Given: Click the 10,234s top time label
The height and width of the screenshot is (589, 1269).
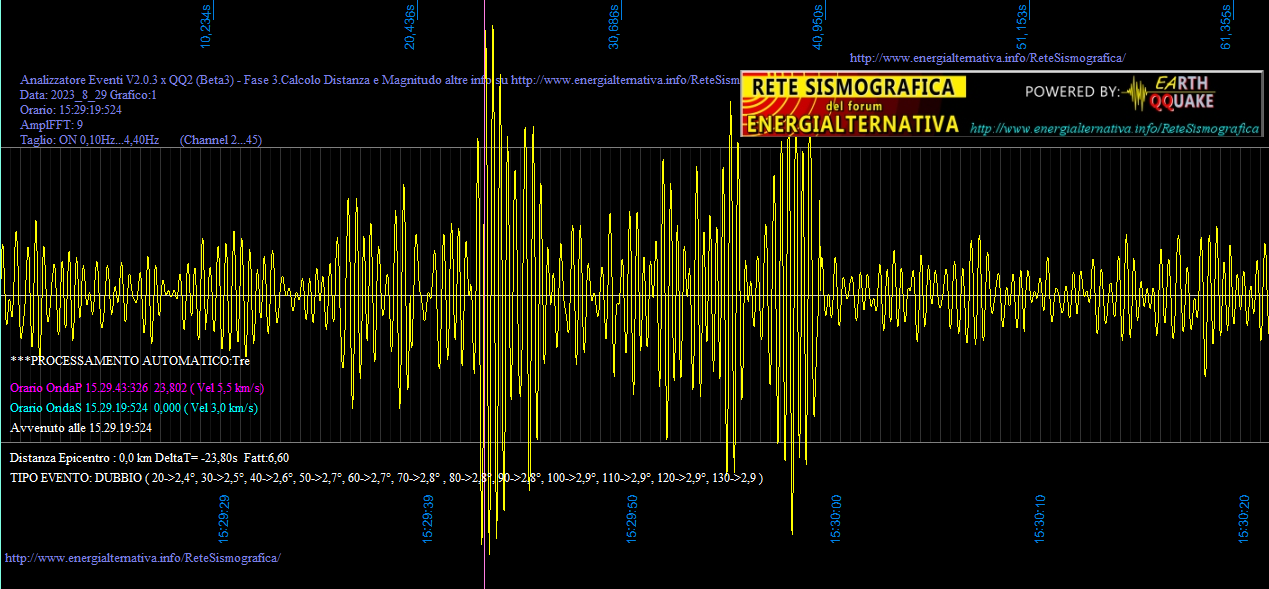Looking at the screenshot, I should pyautogui.click(x=207, y=27).
